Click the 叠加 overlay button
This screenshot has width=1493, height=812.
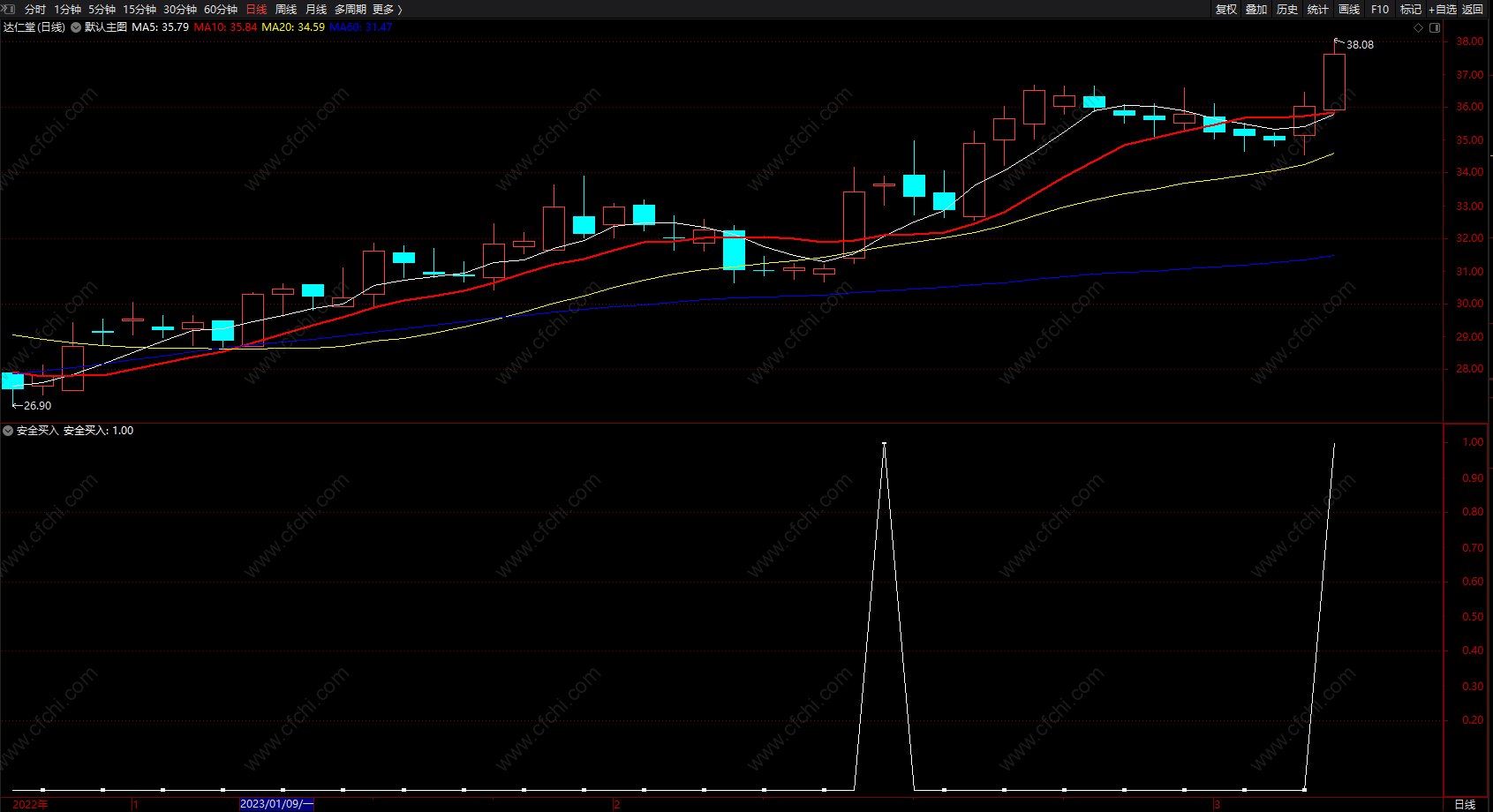1256,9
